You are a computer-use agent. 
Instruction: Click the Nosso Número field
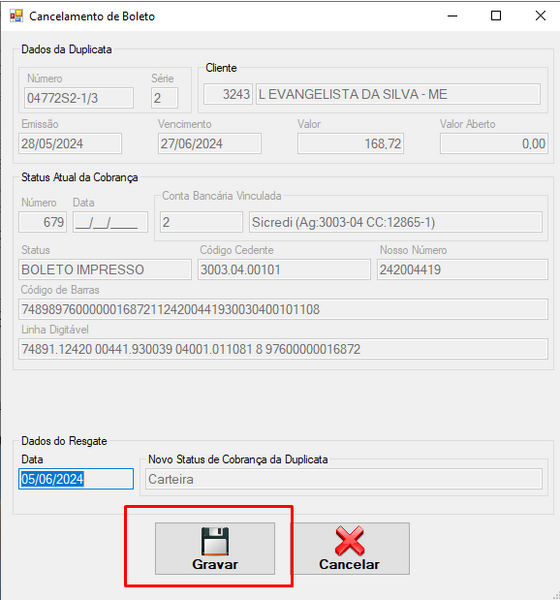click(x=462, y=270)
